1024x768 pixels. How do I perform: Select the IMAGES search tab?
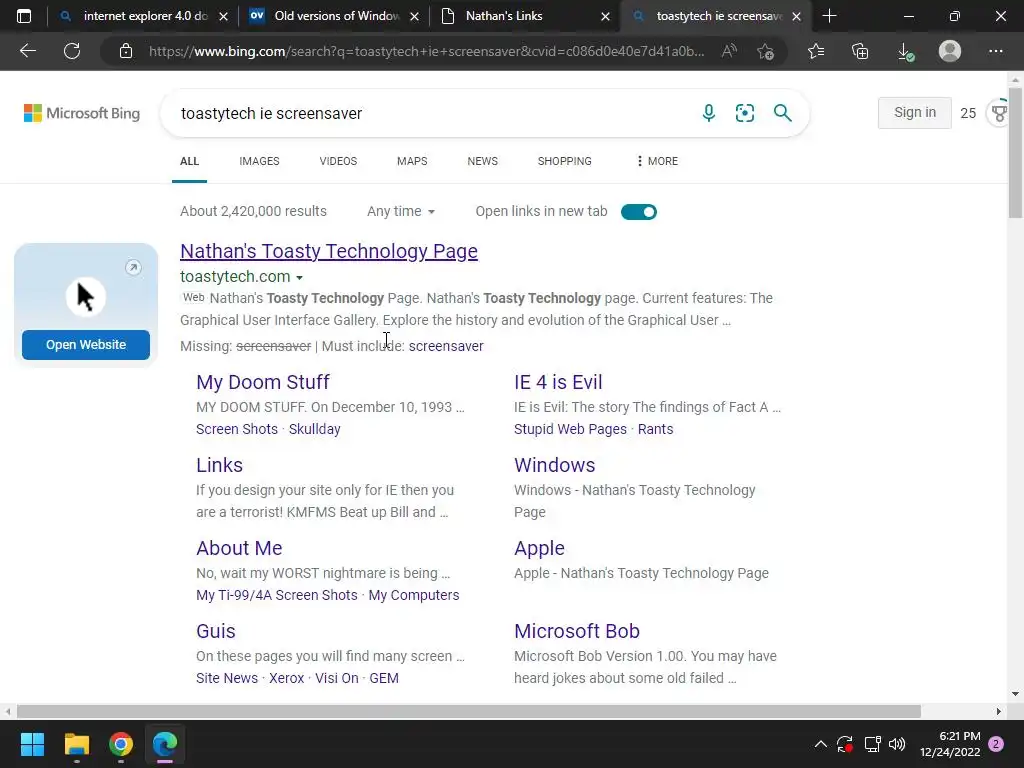click(259, 161)
